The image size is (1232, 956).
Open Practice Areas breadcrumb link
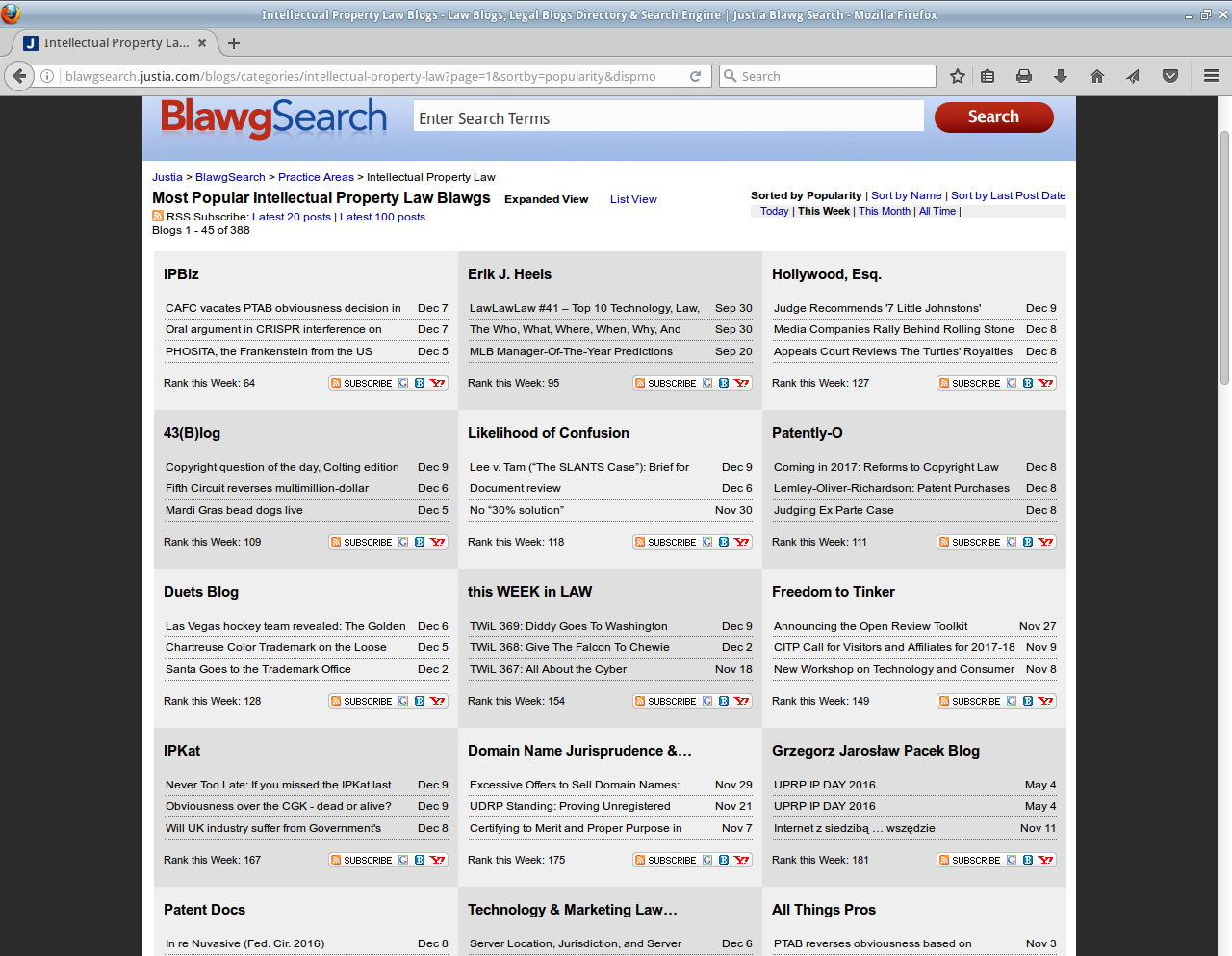coord(316,177)
